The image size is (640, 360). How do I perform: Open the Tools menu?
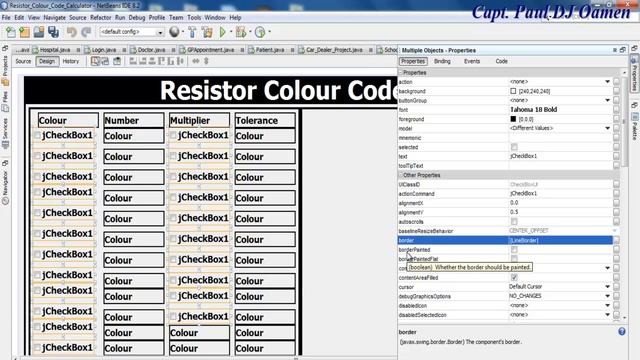coord(194,18)
